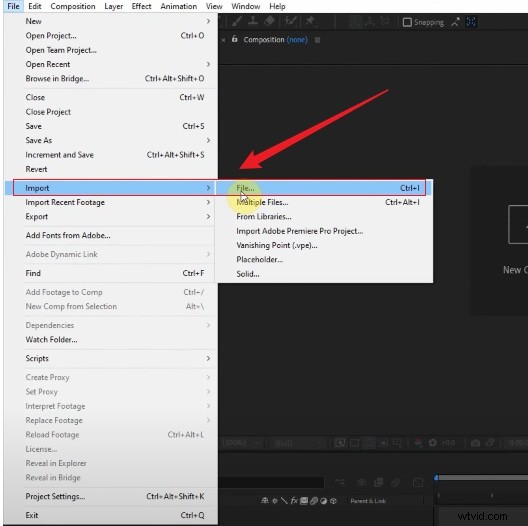Open the Composition panel menu icon

[x=317, y=40]
